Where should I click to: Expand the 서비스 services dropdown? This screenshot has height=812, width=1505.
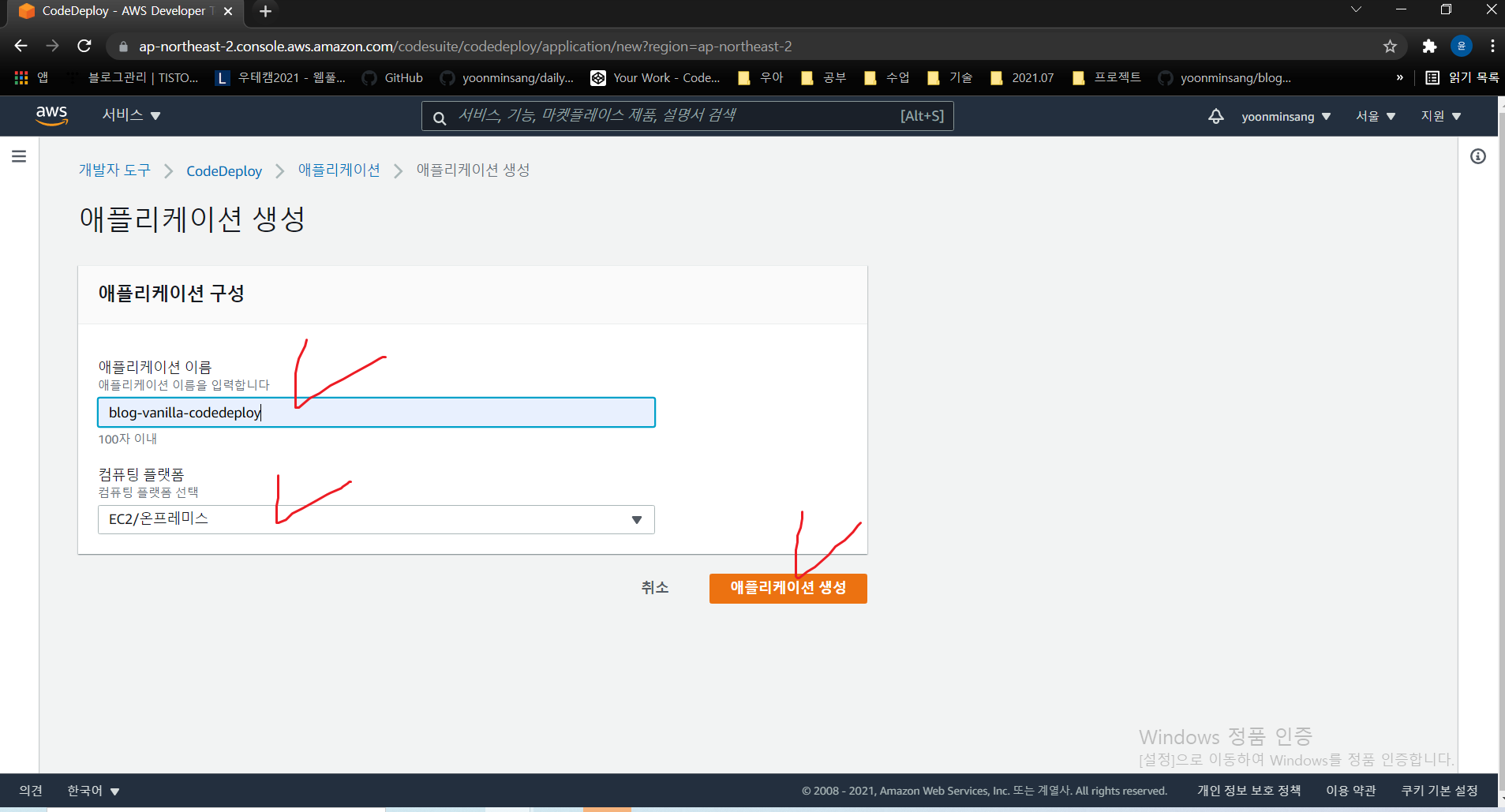[132, 115]
